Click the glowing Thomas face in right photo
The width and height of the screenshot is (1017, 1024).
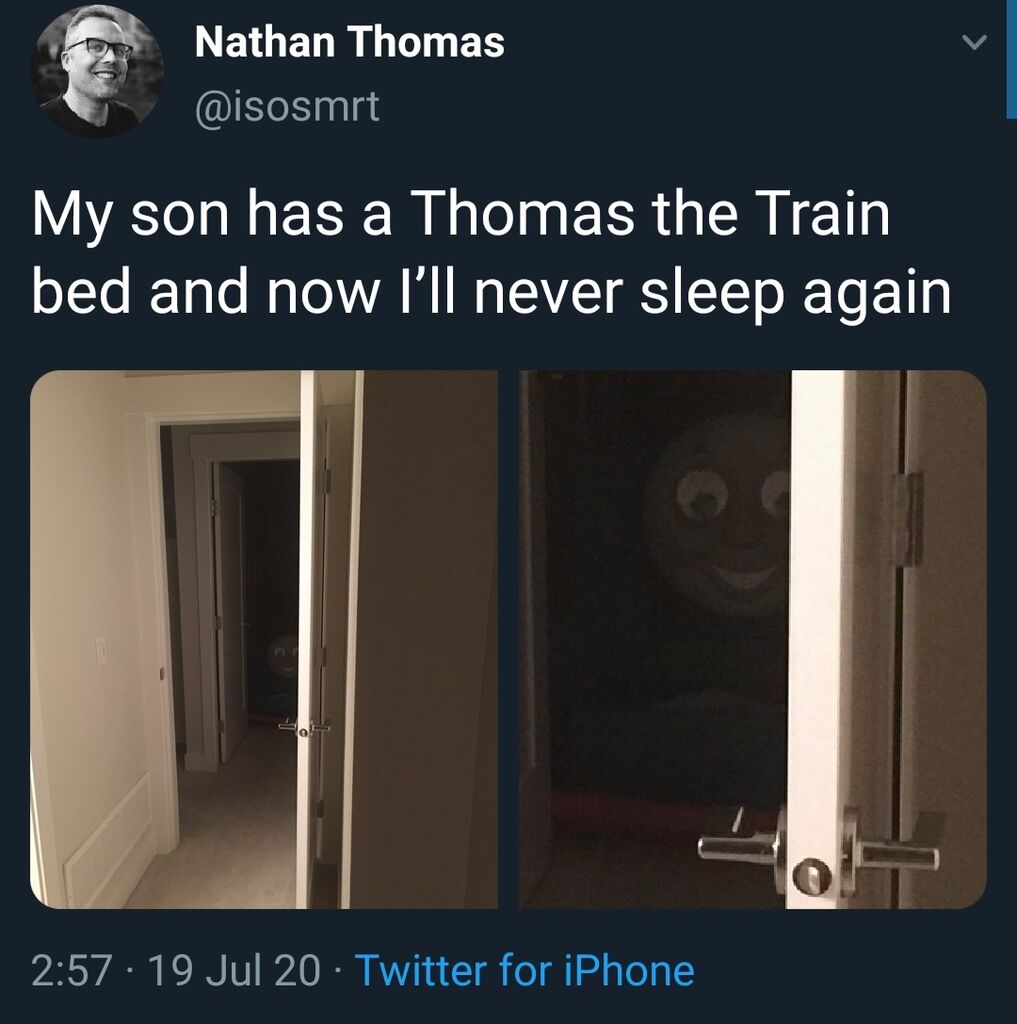click(718, 522)
